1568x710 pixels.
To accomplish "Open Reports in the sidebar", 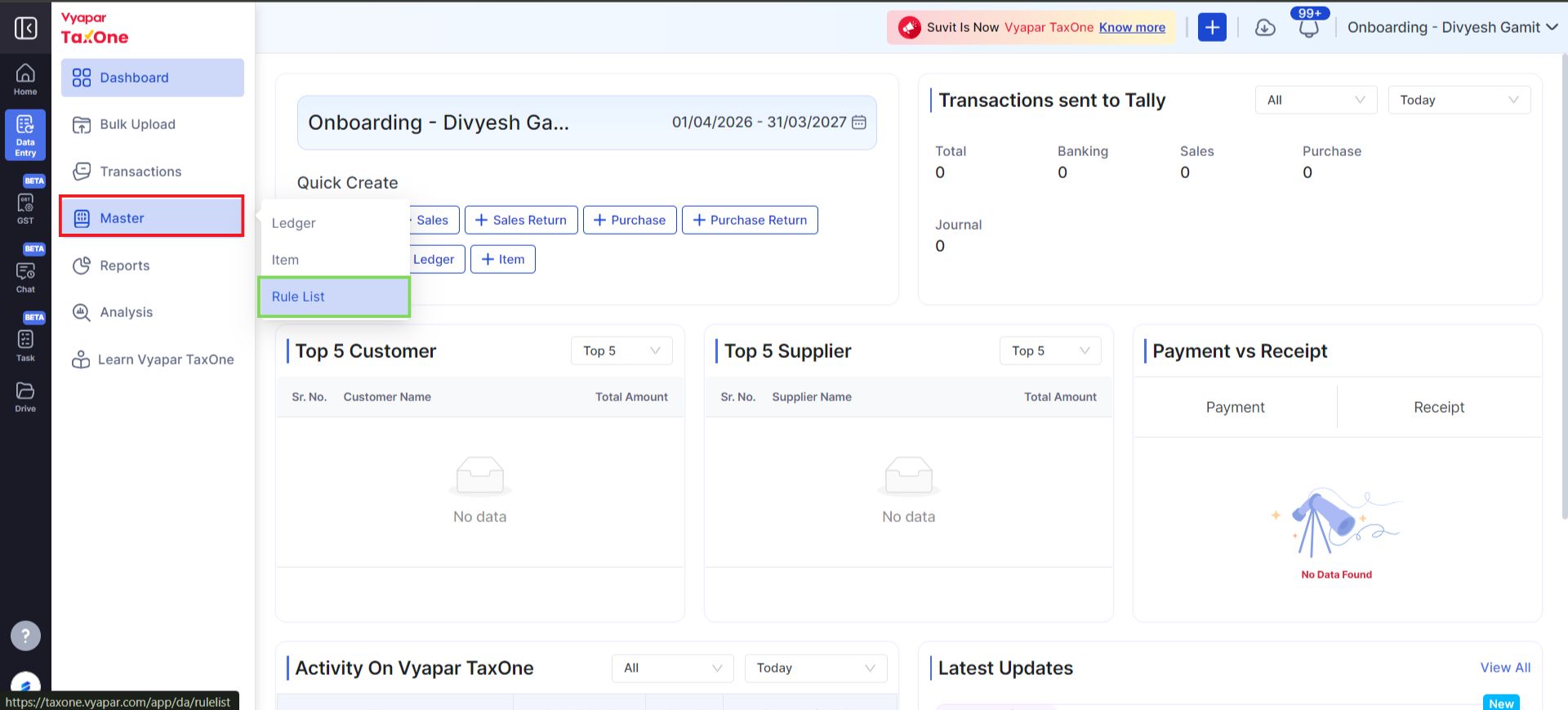I will point(153,266).
